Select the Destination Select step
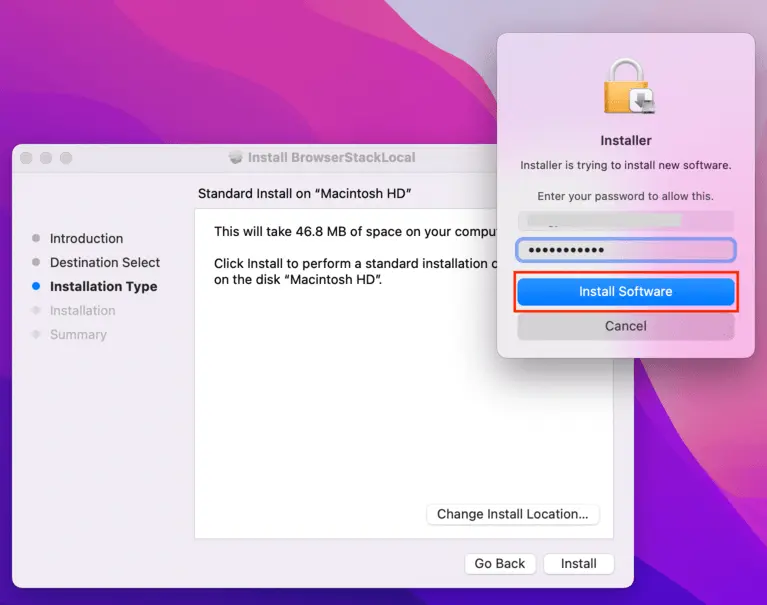The height and width of the screenshot is (605, 767). click(x=104, y=263)
